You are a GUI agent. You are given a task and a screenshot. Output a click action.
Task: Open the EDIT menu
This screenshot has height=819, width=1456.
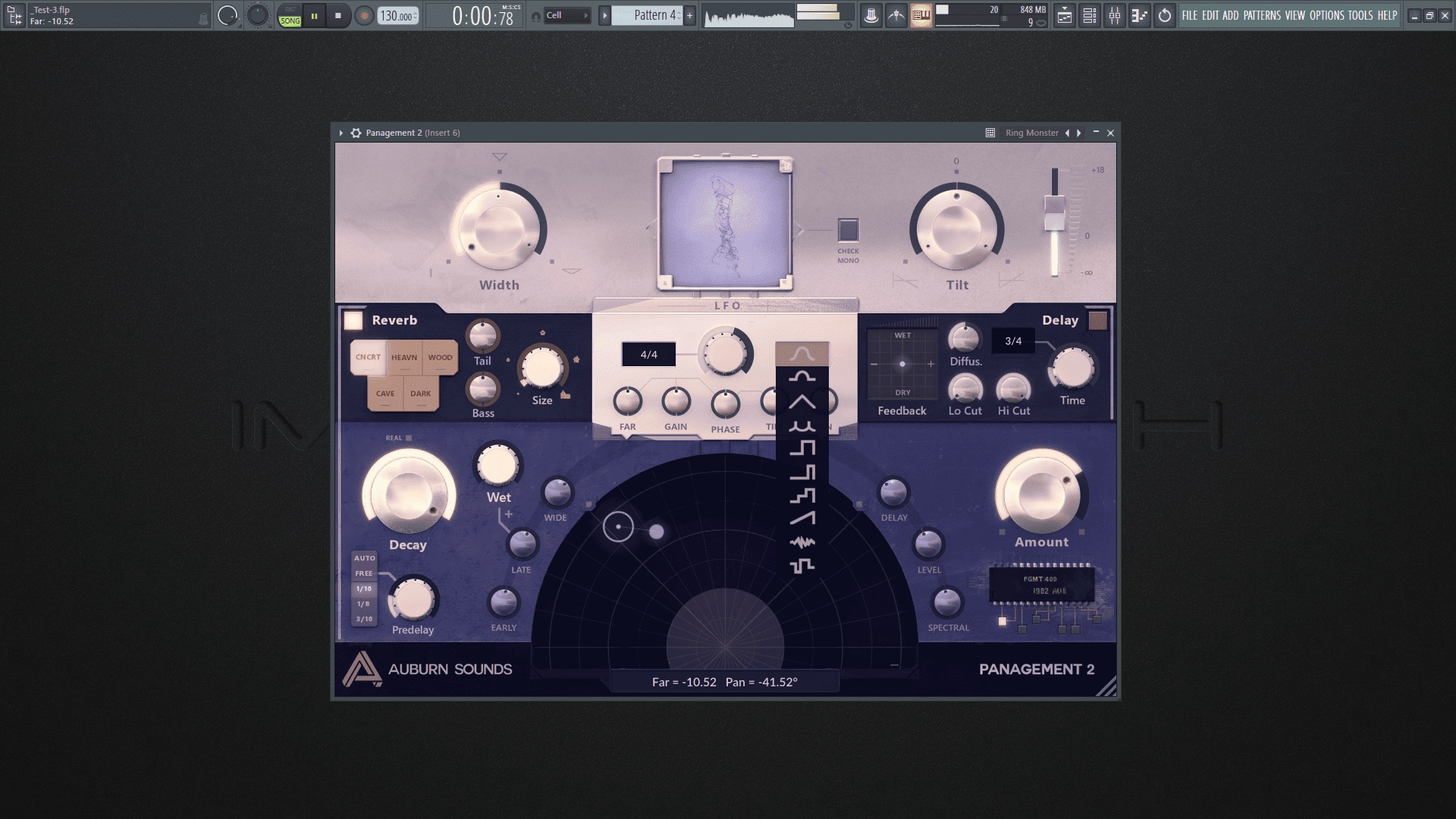coord(1210,15)
